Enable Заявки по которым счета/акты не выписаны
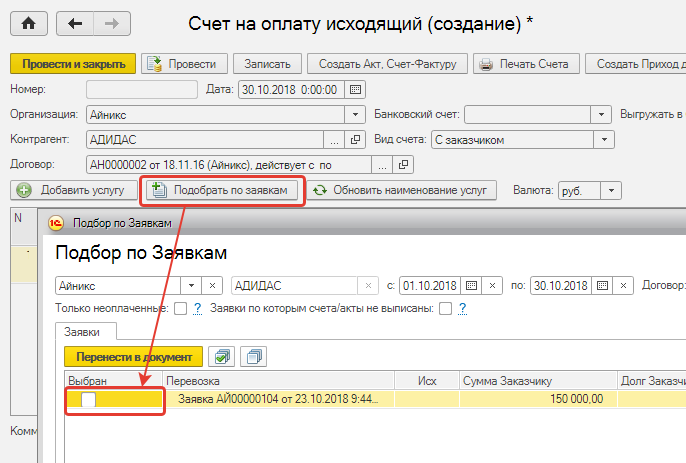Image resolution: width=686 pixels, height=463 pixels. [445, 309]
